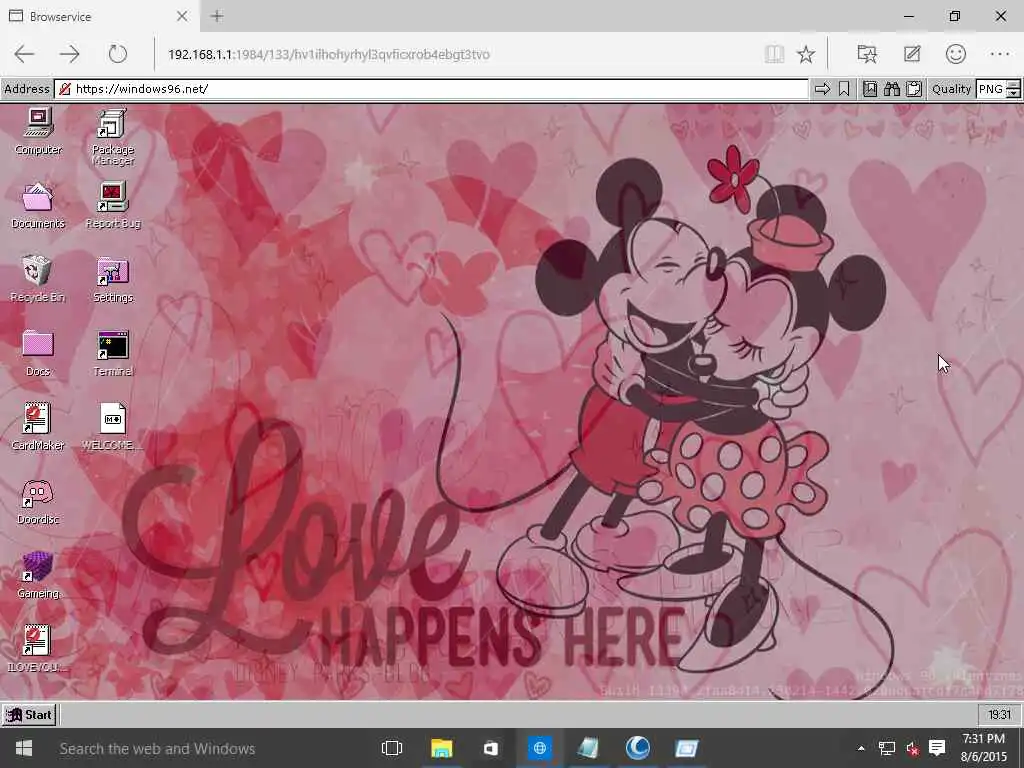Viewport: 1024px width, 768px height.
Task: Send feedback with the smiley icon
Action: pyautogui.click(x=955, y=54)
